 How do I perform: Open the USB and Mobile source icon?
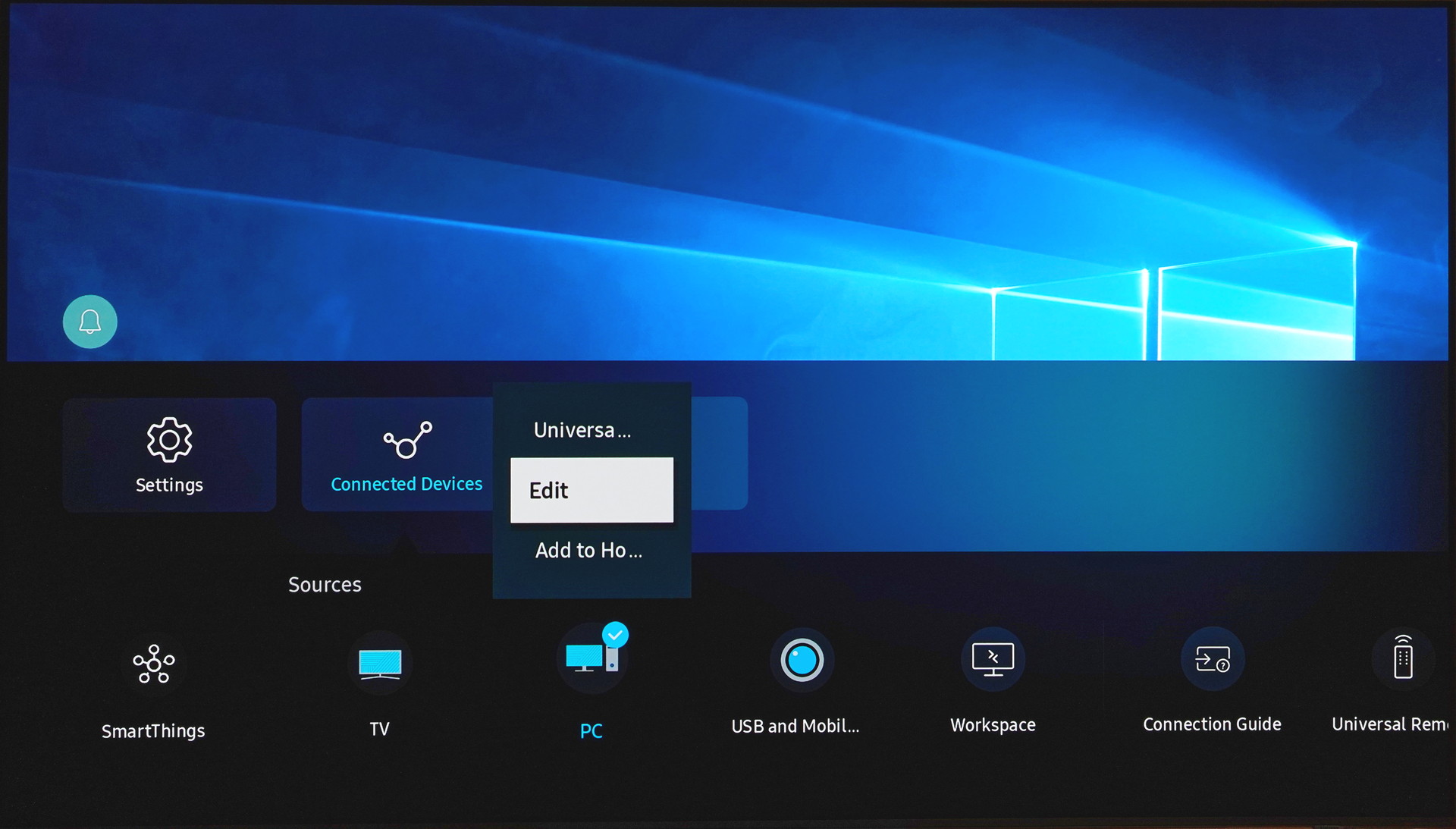click(x=802, y=660)
